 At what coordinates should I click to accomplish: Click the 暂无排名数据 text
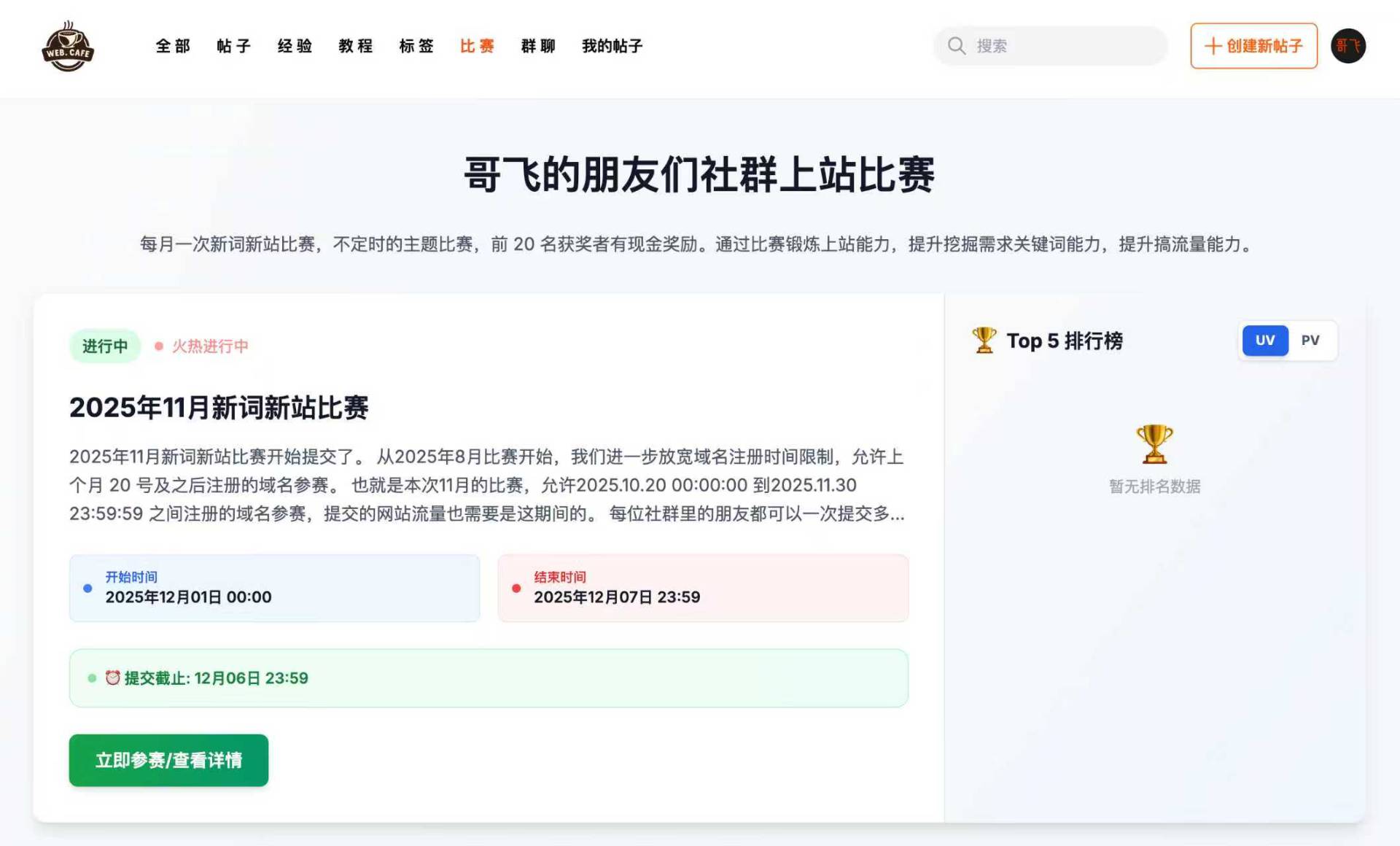point(1154,486)
